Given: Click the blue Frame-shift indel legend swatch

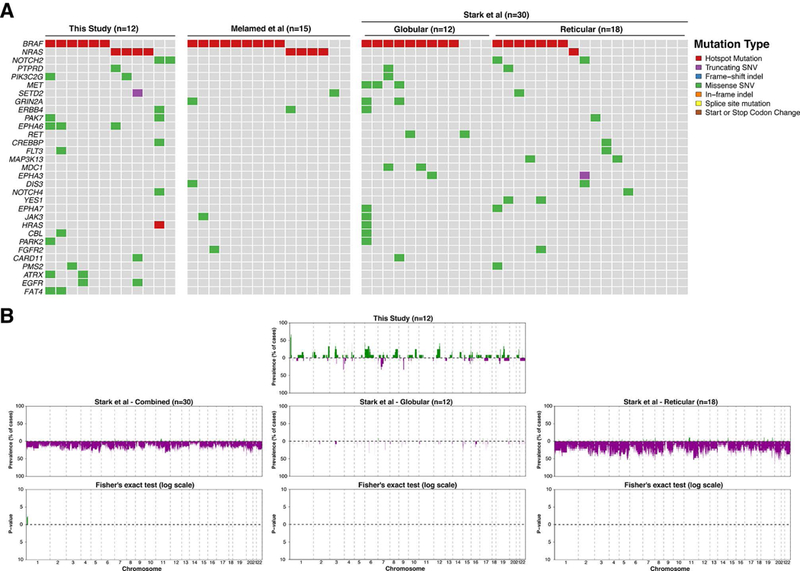Looking at the screenshot, I should (x=698, y=77).
